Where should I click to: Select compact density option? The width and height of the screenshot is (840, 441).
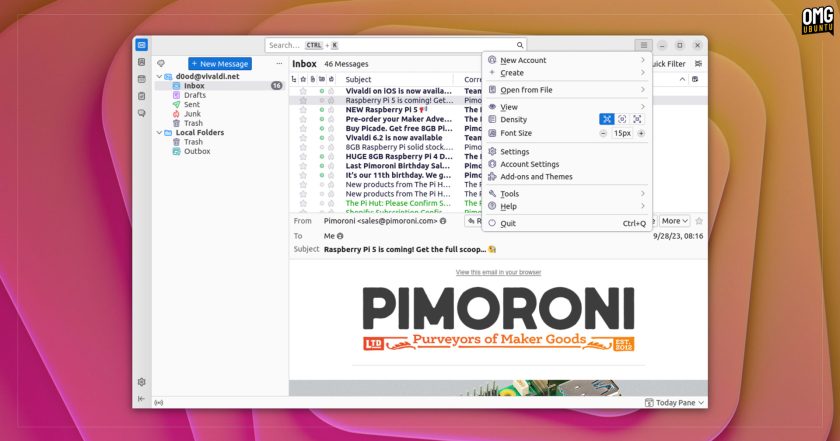tap(606, 119)
